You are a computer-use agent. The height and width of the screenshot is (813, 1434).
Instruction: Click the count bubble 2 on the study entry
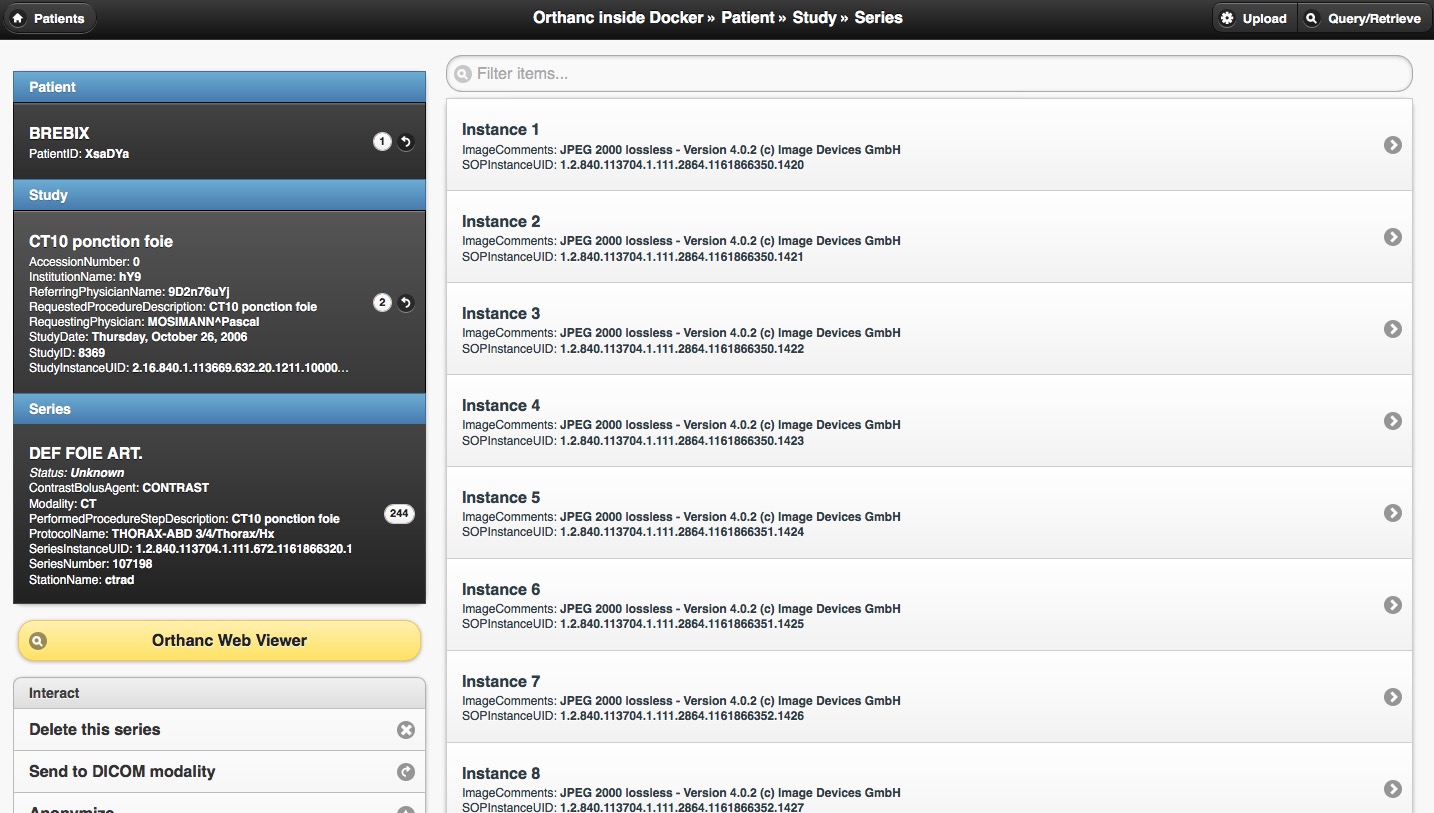[382, 303]
